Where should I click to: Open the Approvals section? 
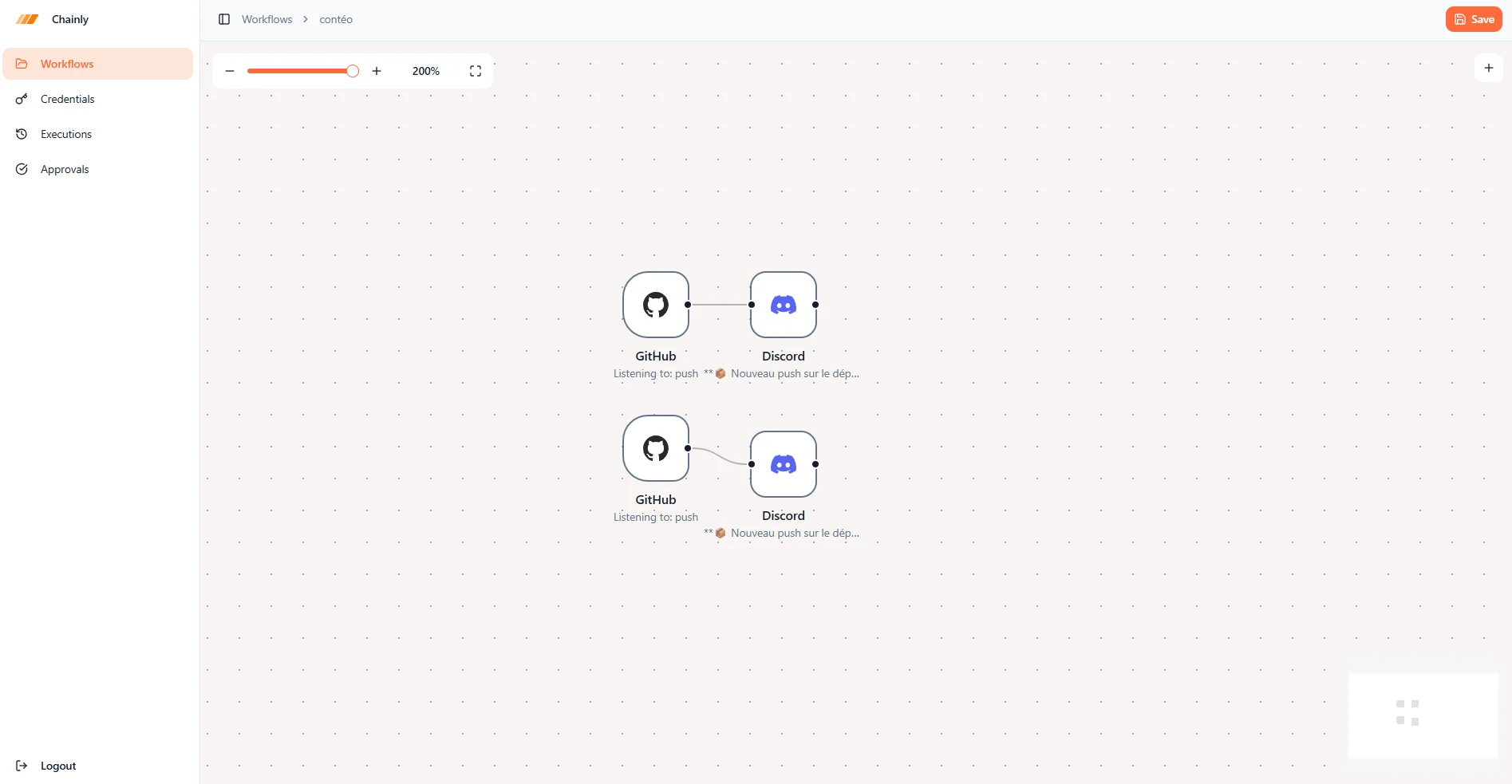[64, 169]
